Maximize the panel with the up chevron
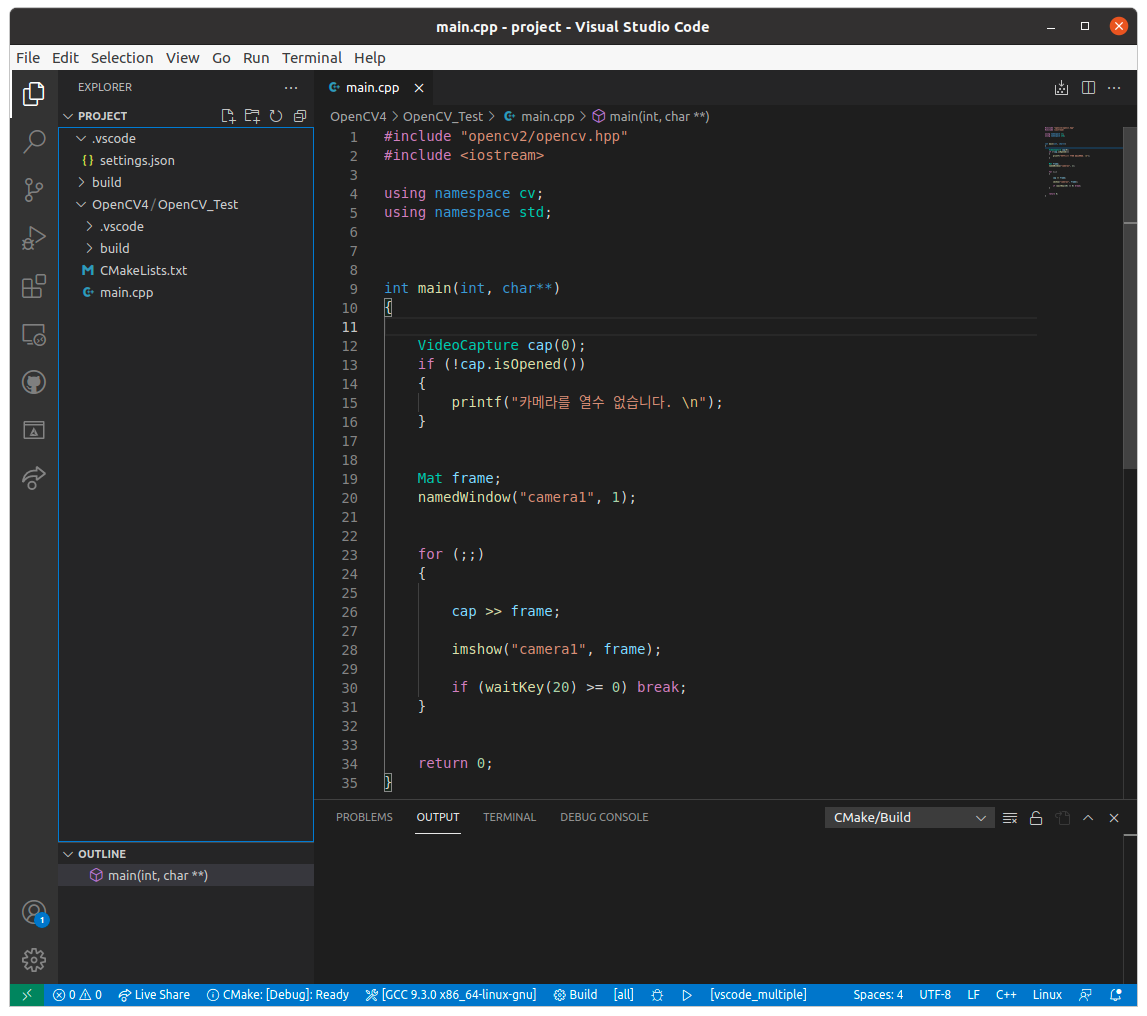The height and width of the screenshot is (1016, 1147). 1088,818
